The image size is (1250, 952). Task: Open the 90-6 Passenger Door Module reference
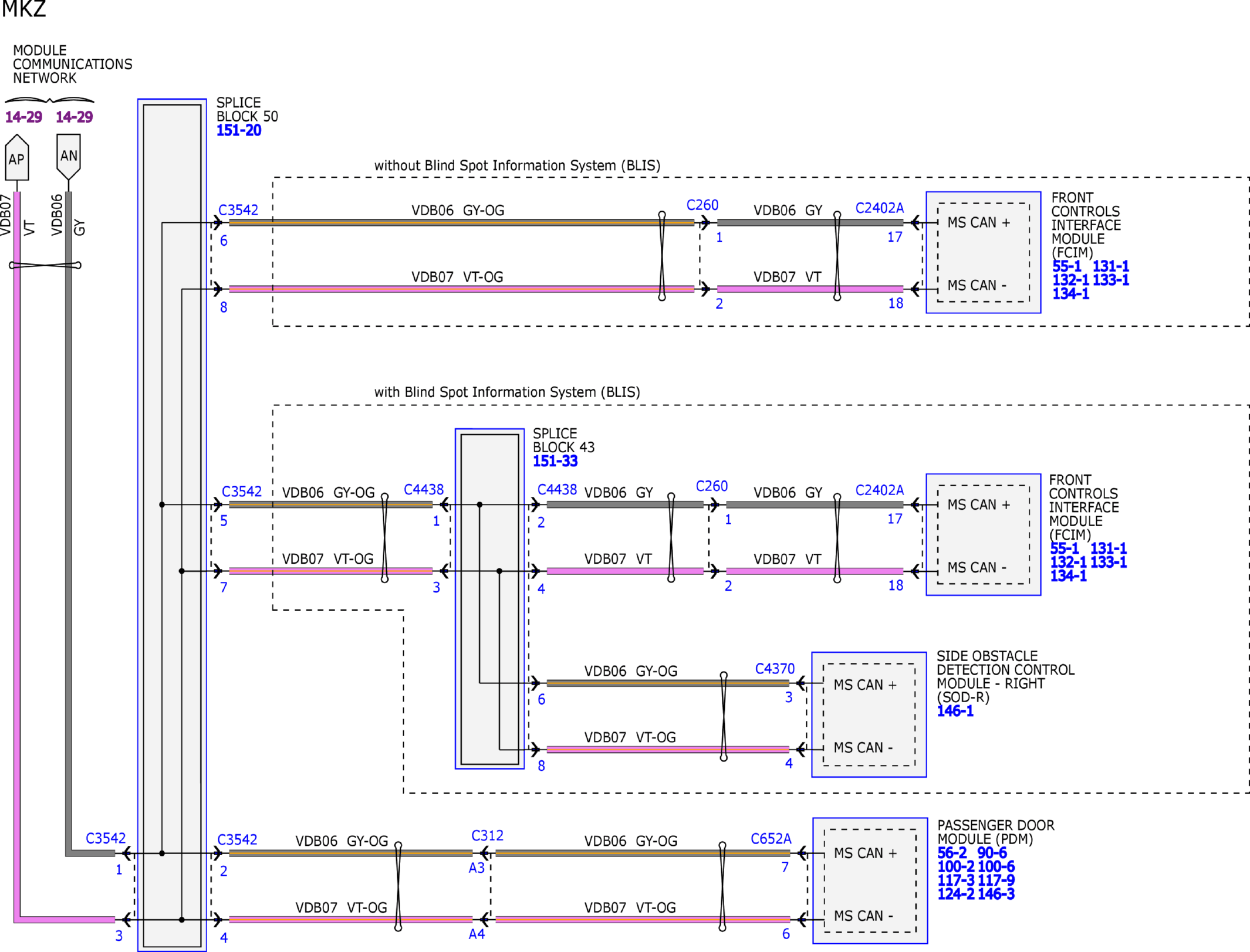click(992, 853)
